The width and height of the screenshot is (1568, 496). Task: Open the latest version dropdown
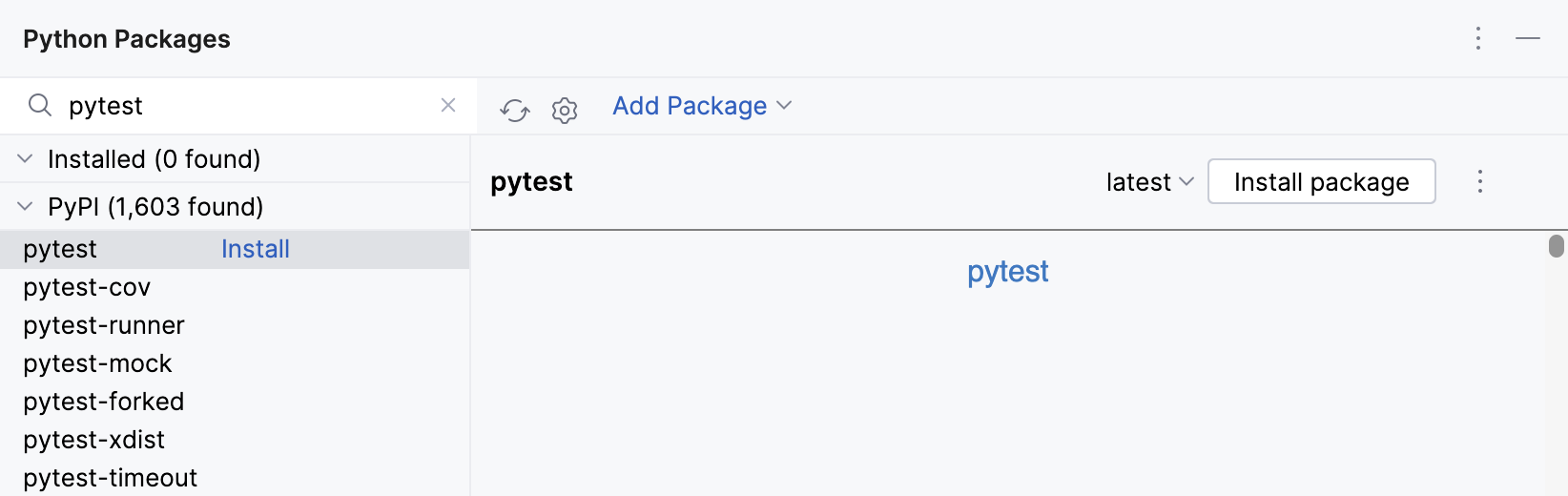point(1149,182)
